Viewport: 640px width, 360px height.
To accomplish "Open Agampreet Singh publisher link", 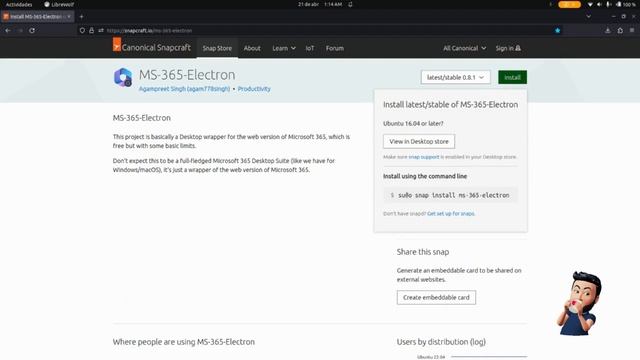I will (184, 89).
